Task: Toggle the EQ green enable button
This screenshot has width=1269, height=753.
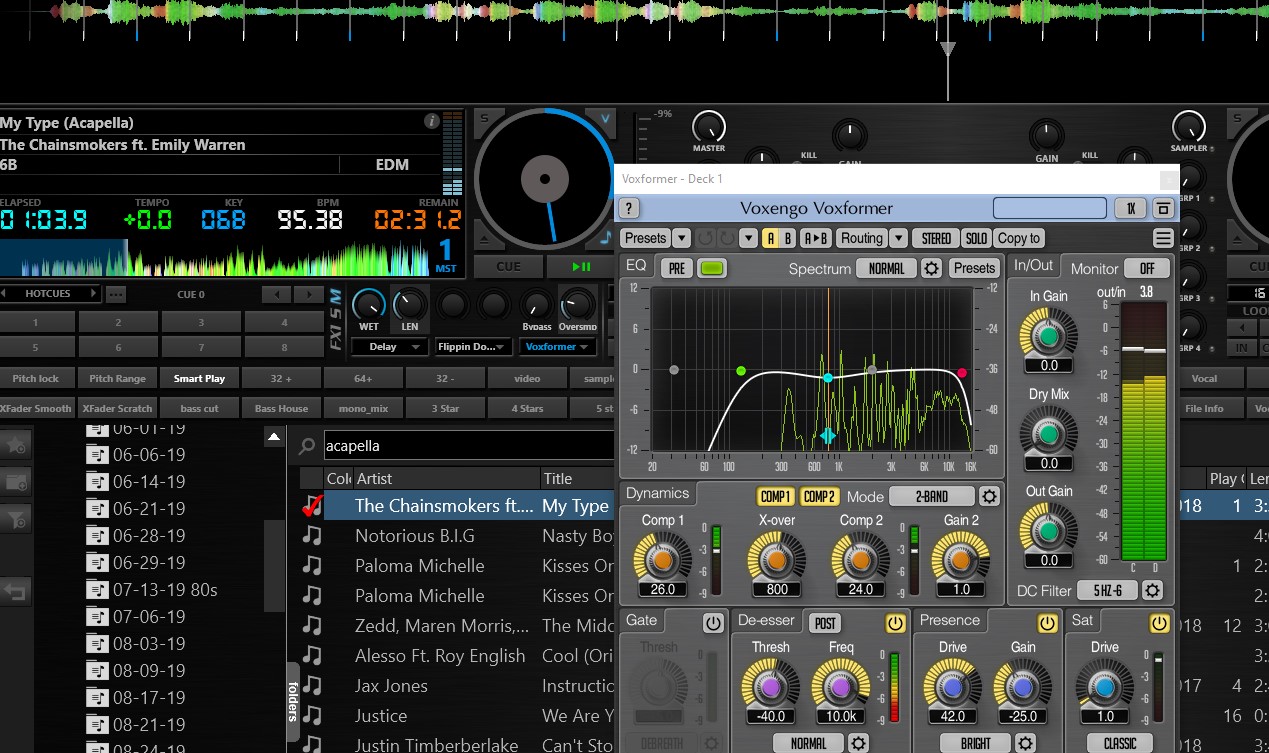Action: 712,268
